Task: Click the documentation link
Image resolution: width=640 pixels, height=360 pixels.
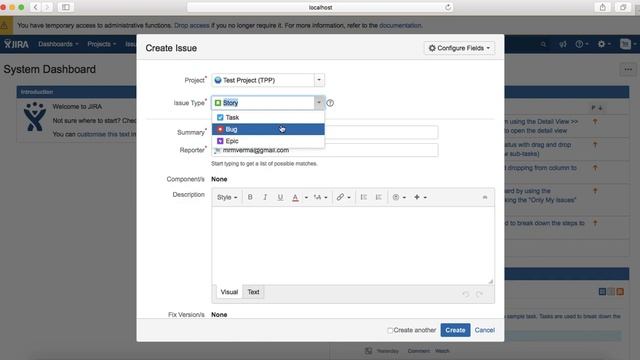Action: [x=400, y=25]
